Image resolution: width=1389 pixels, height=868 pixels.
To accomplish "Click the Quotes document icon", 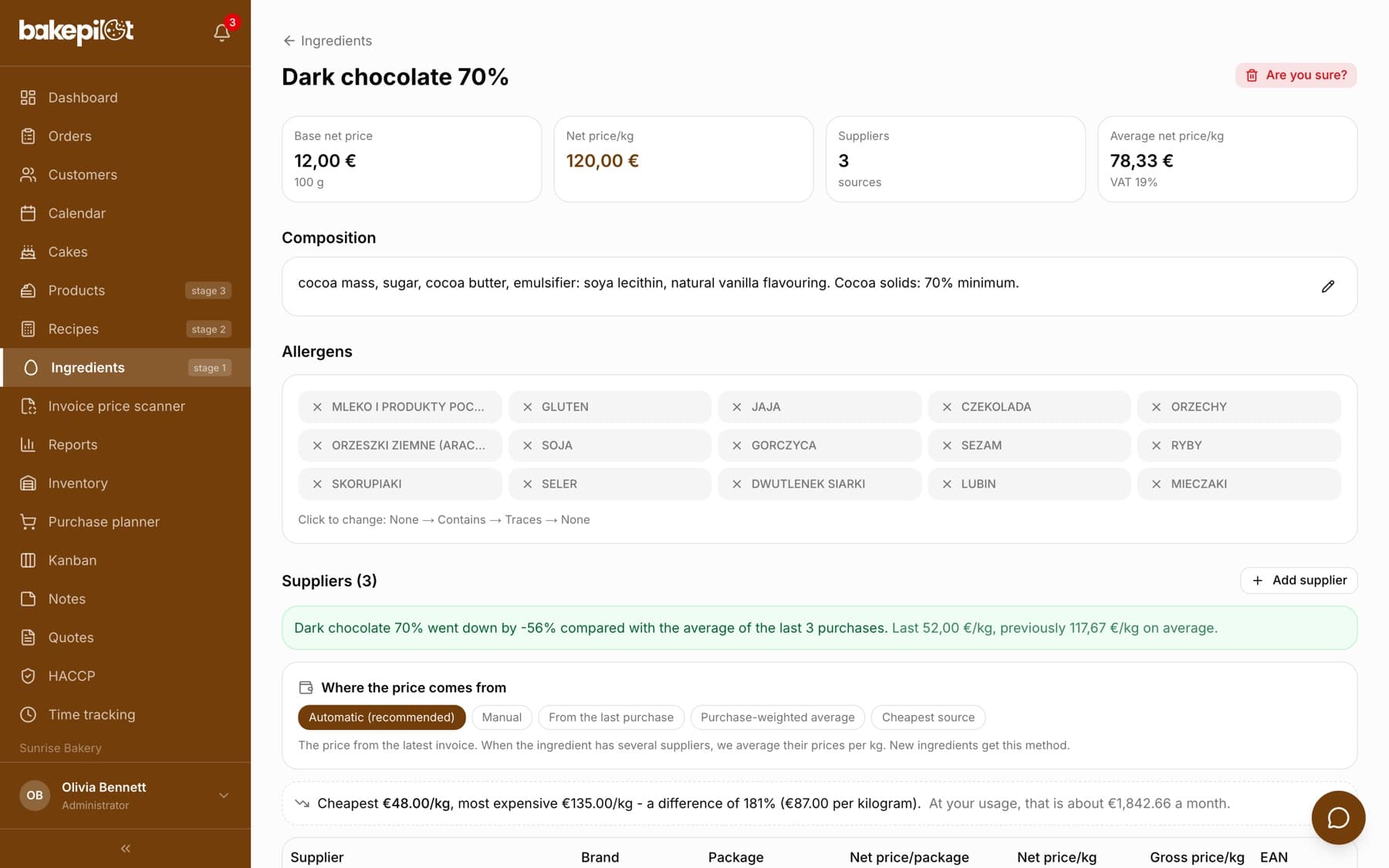I will [29, 637].
